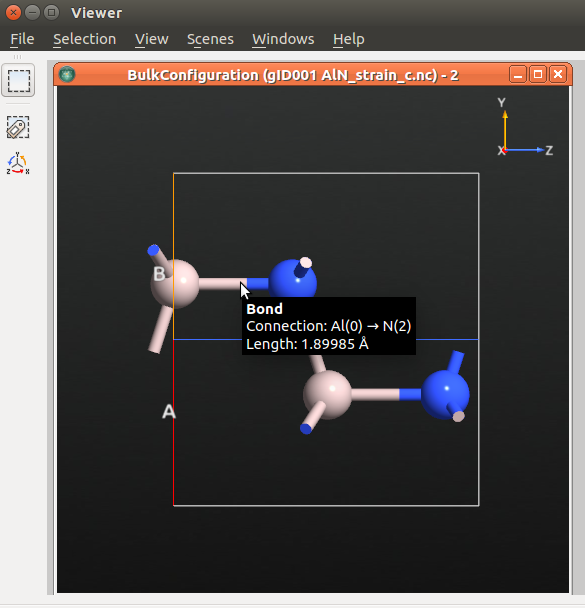
Task: Click the XYZ axis orientation indicator
Action: click(524, 128)
